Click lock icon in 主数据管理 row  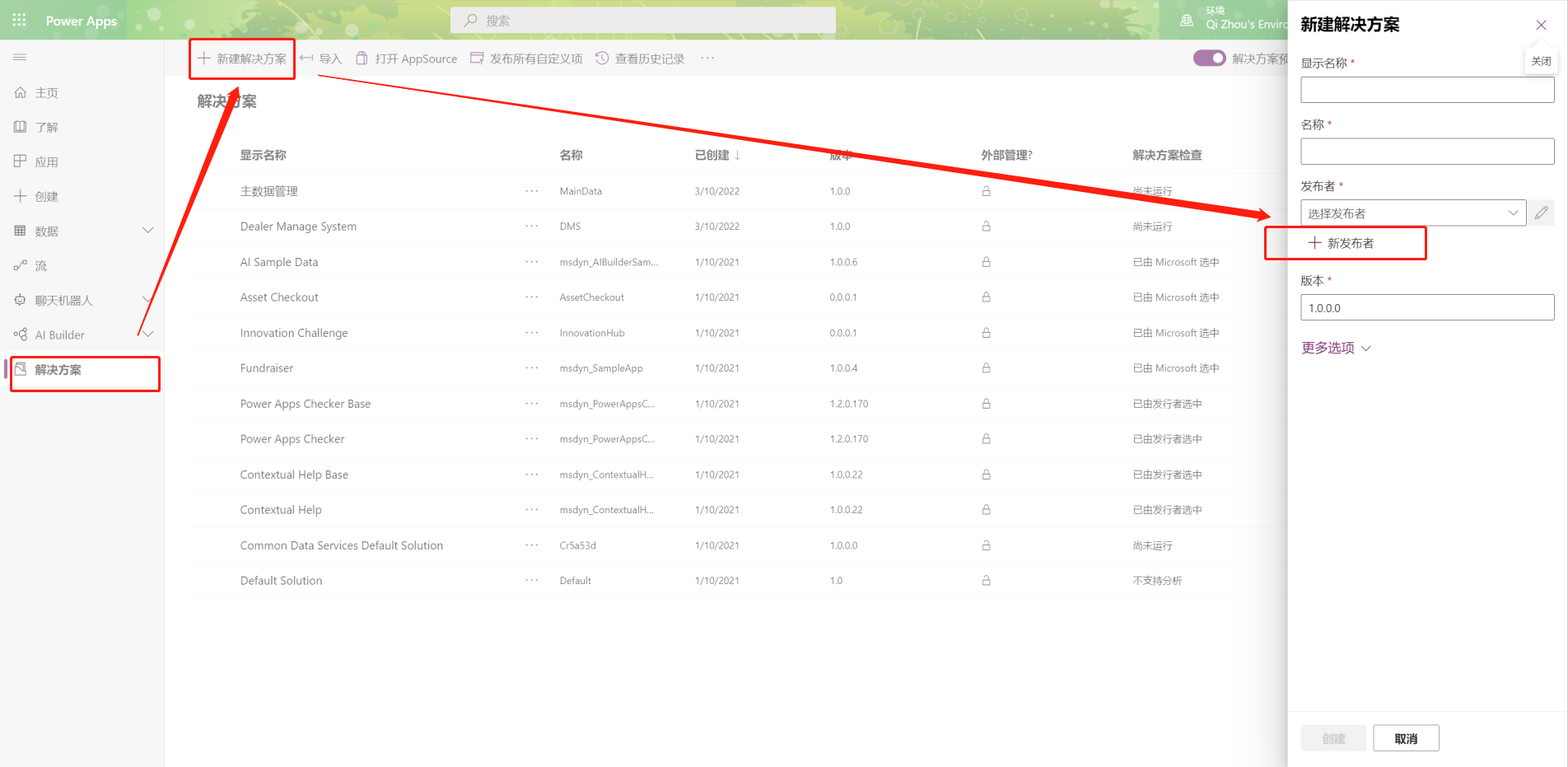tap(986, 191)
